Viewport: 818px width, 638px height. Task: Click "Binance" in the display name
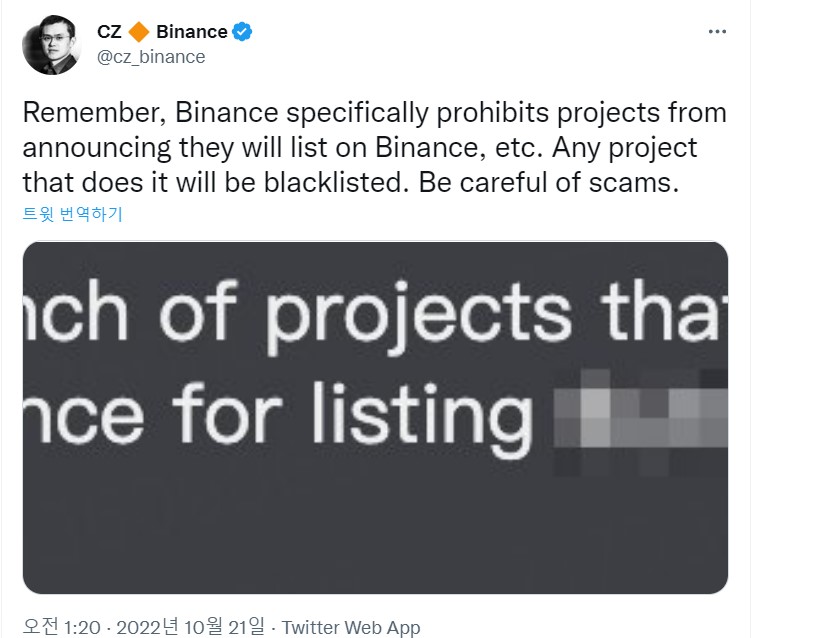coord(192,32)
